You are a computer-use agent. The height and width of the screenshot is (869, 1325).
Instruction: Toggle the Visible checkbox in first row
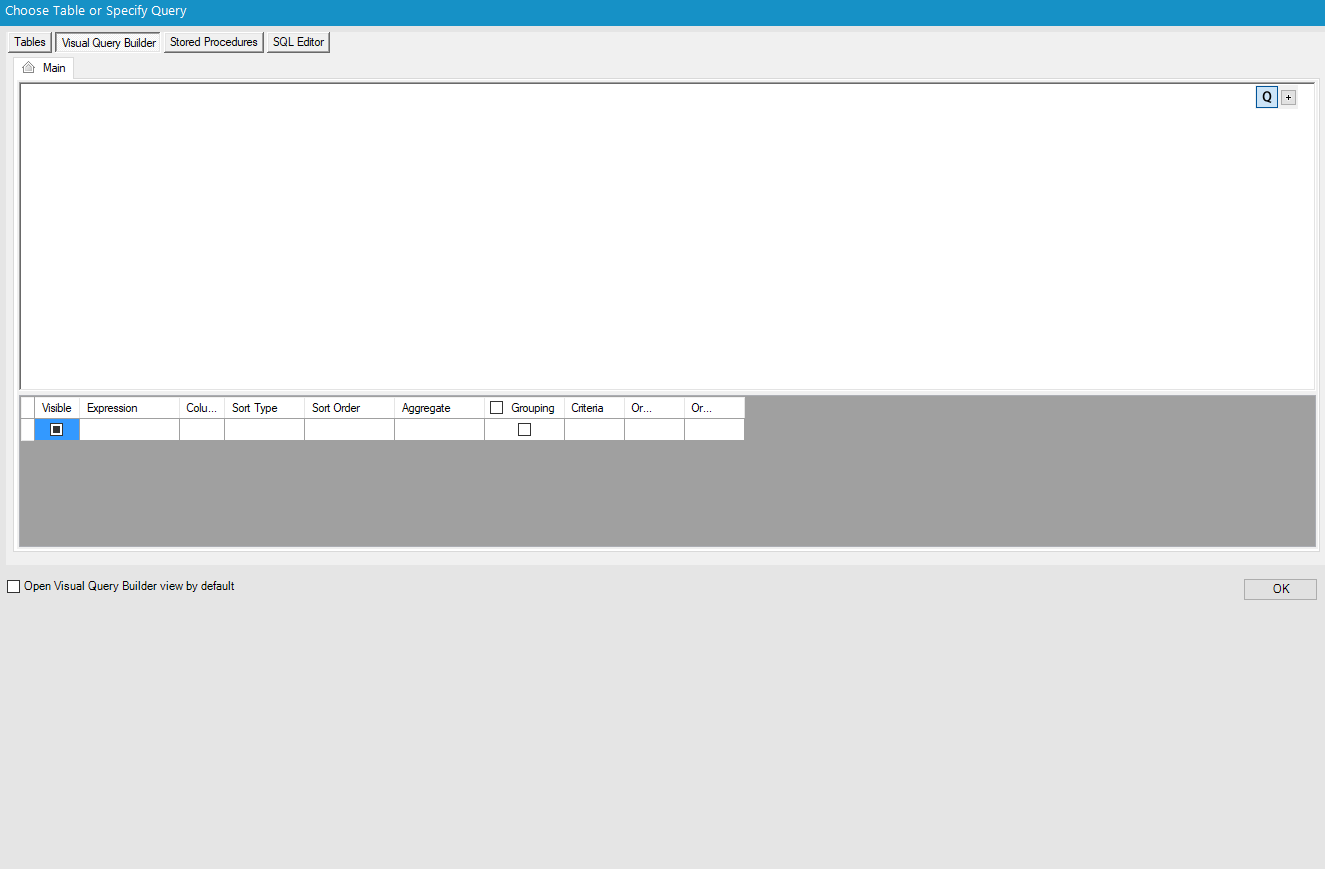click(57, 429)
